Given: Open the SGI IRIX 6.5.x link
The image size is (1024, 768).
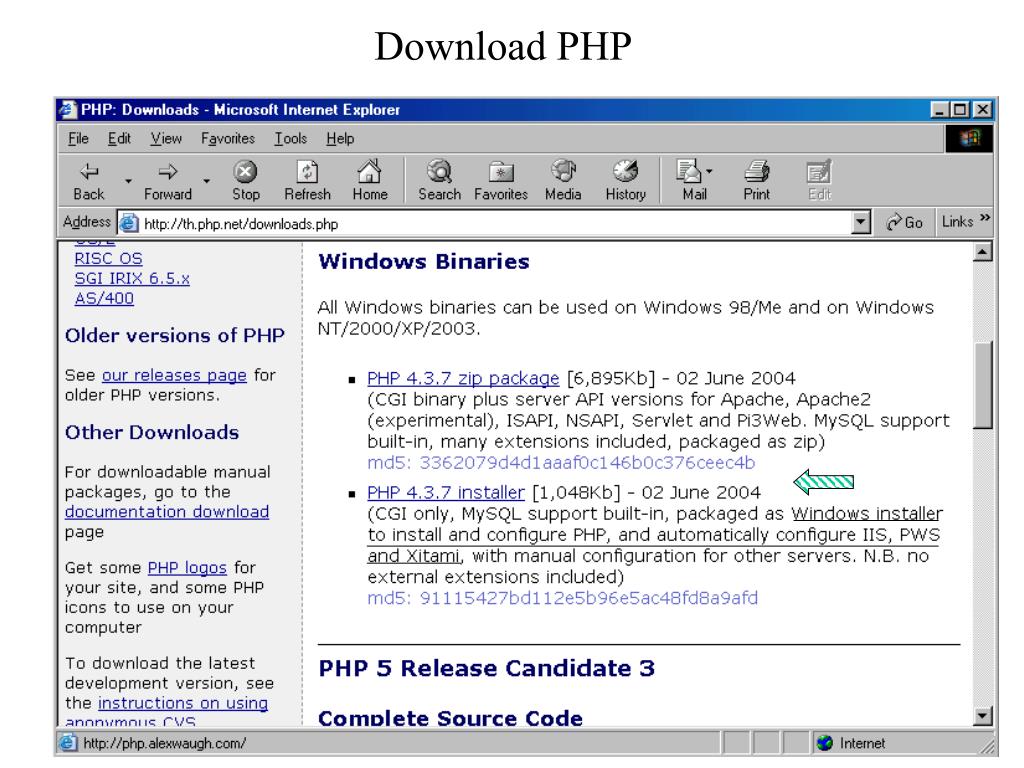Looking at the screenshot, I should pyautogui.click(x=132, y=278).
